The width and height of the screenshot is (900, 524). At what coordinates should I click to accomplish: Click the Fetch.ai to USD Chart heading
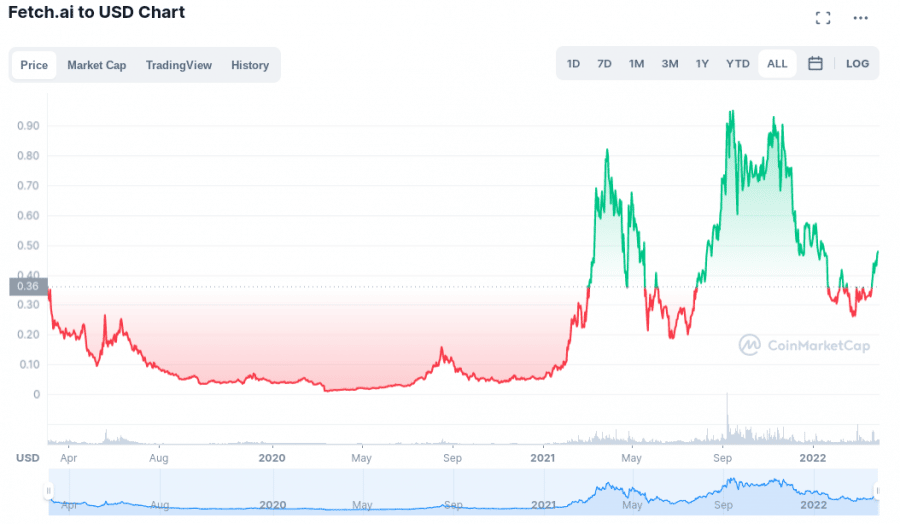coord(96,12)
